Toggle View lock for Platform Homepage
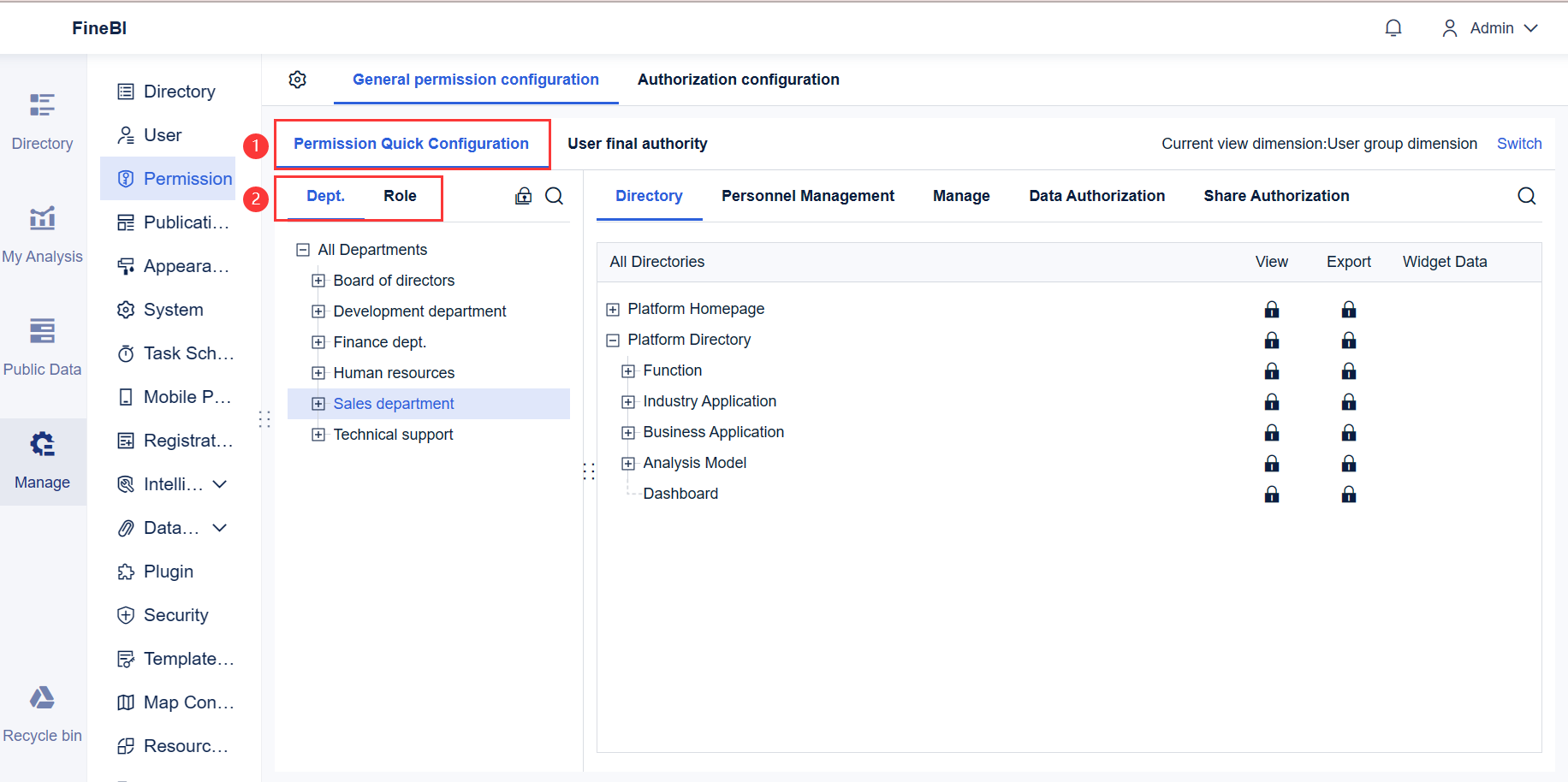1568x782 pixels. [x=1272, y=309]
